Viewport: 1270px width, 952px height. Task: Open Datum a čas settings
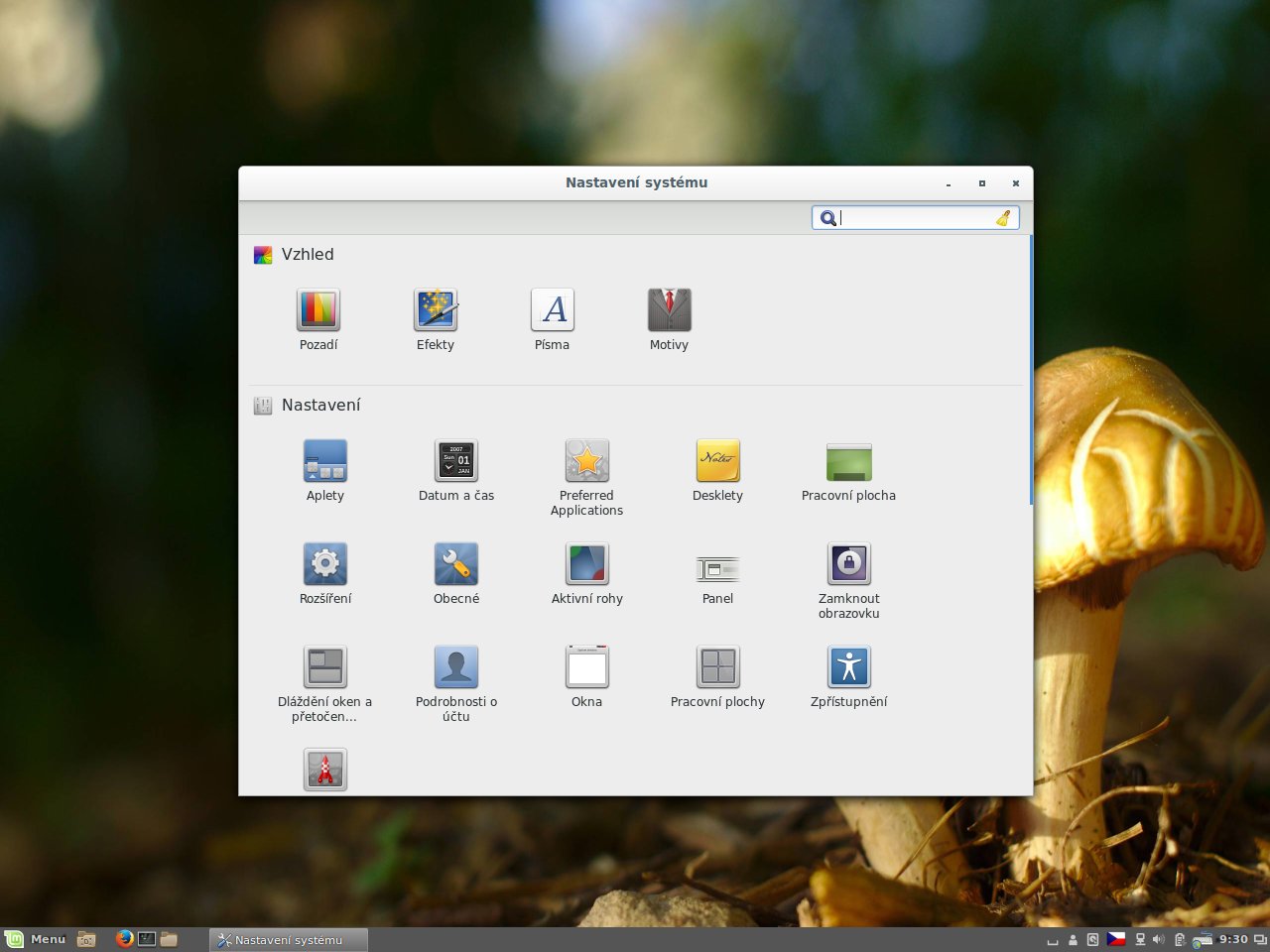pyautogui.click(x=456, y=461)
